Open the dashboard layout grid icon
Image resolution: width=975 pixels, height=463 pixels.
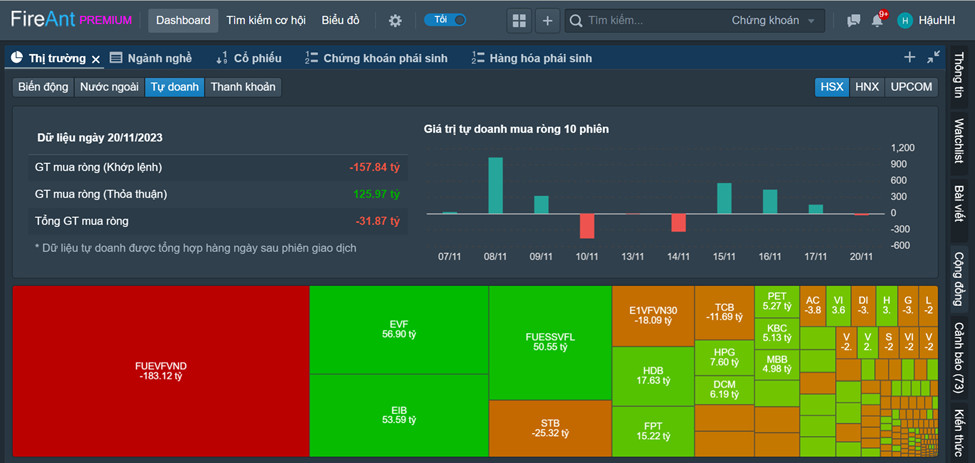(x=519, y=21)
